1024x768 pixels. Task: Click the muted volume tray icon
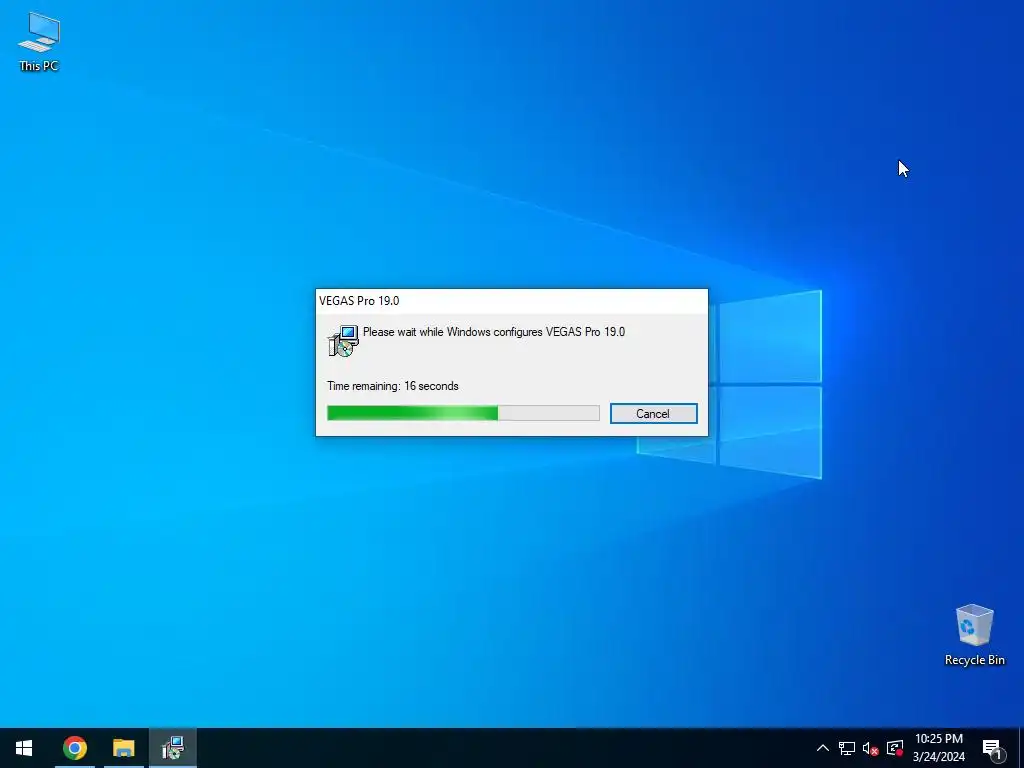point(870,748)
